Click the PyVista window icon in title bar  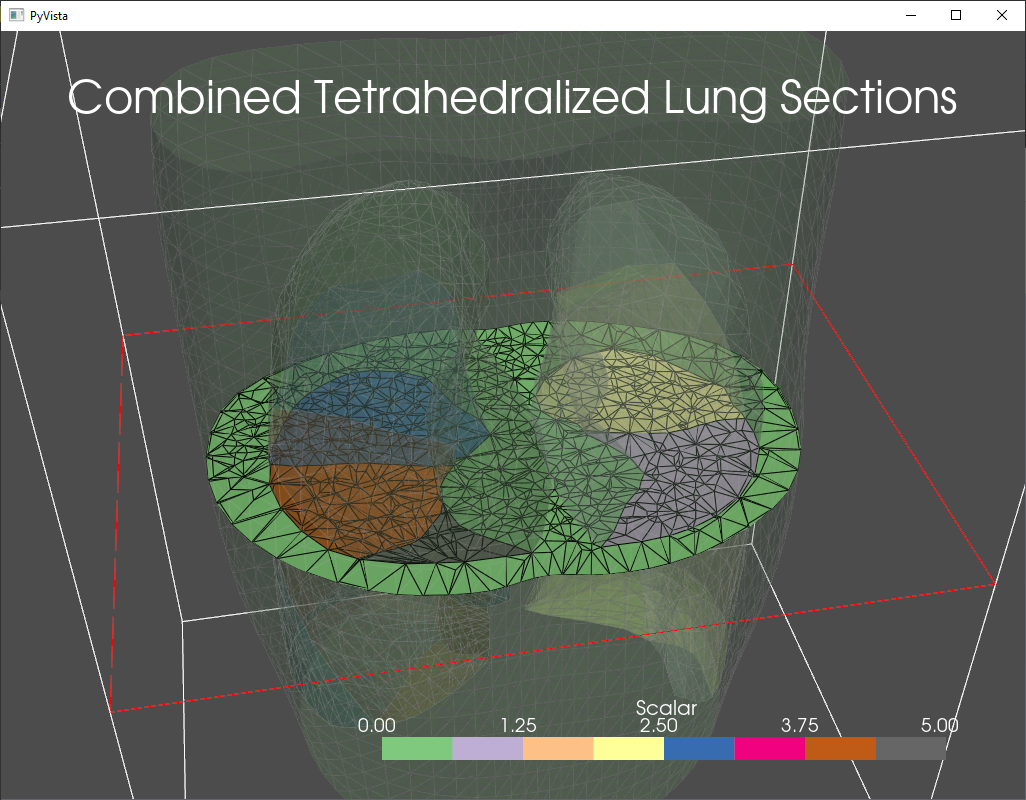16,15
